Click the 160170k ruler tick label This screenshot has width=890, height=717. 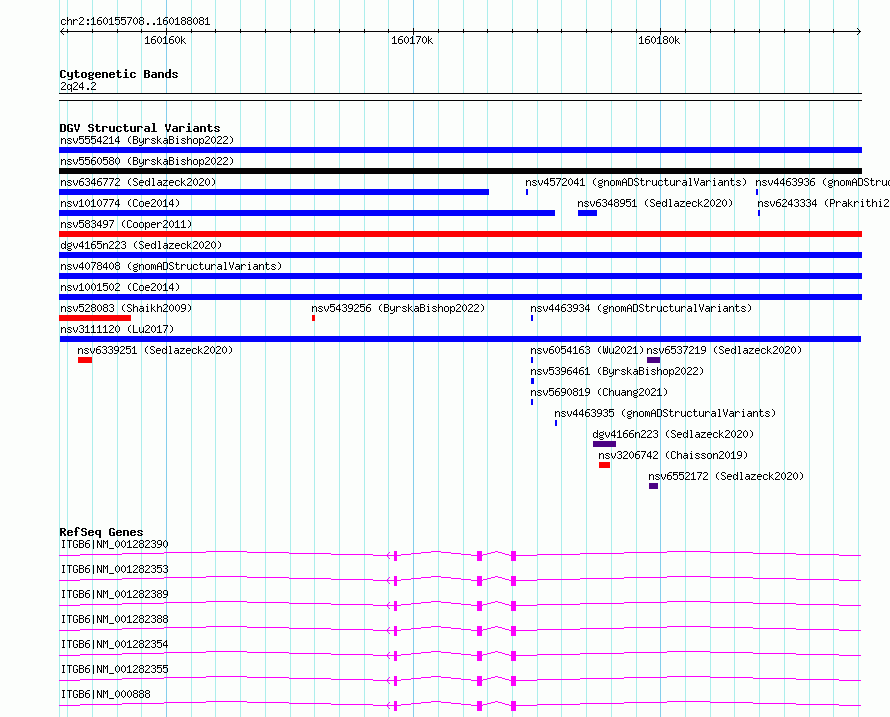pyautogui.click(x=412, y=40)
